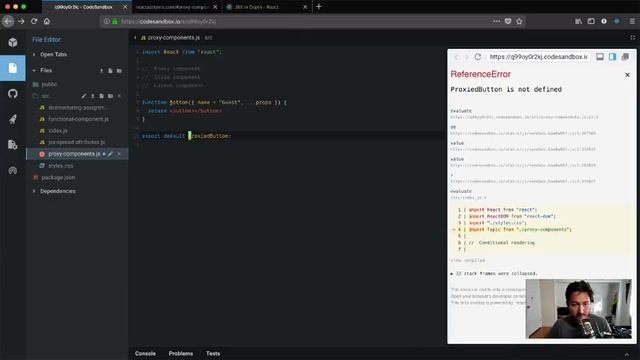
Task: Switch to the Problems tab
Action: pyautogui.click(x=181, y=353)
